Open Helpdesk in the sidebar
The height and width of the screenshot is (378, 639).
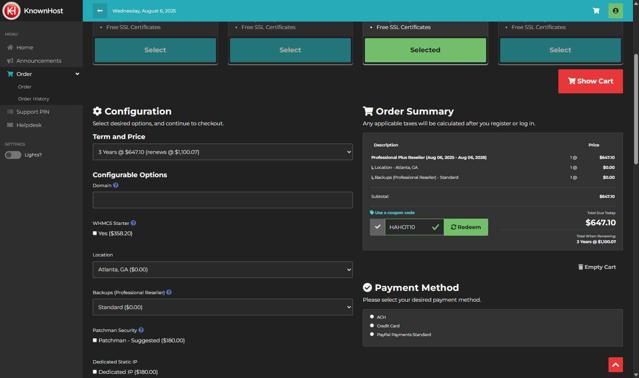[29, 125]
